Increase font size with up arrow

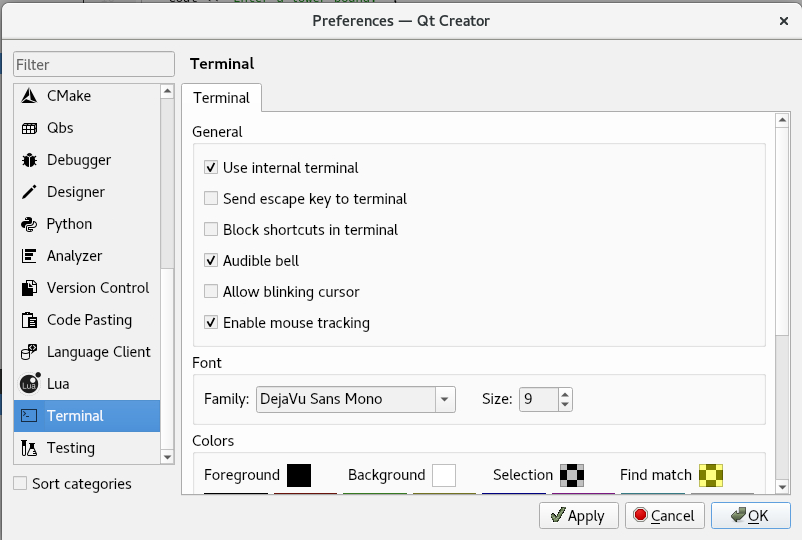click(x=565, y=394)
